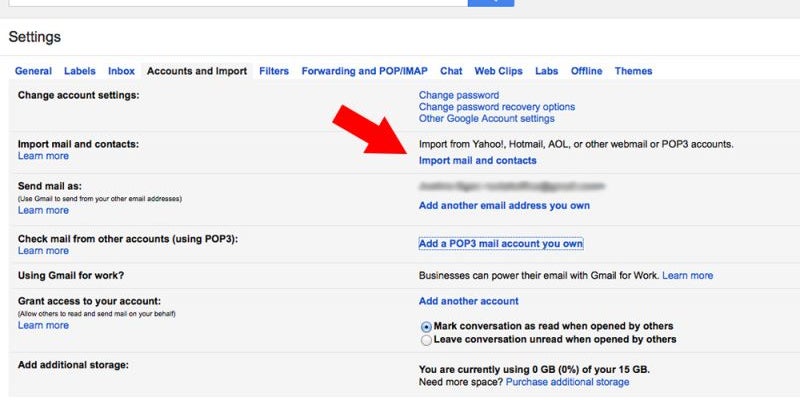Click Learn more under Import mail and contacts

43,156
